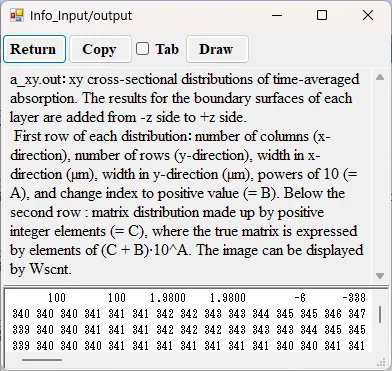Click the first '100' header value
392x371 pixels.
(x=57, y=297)
